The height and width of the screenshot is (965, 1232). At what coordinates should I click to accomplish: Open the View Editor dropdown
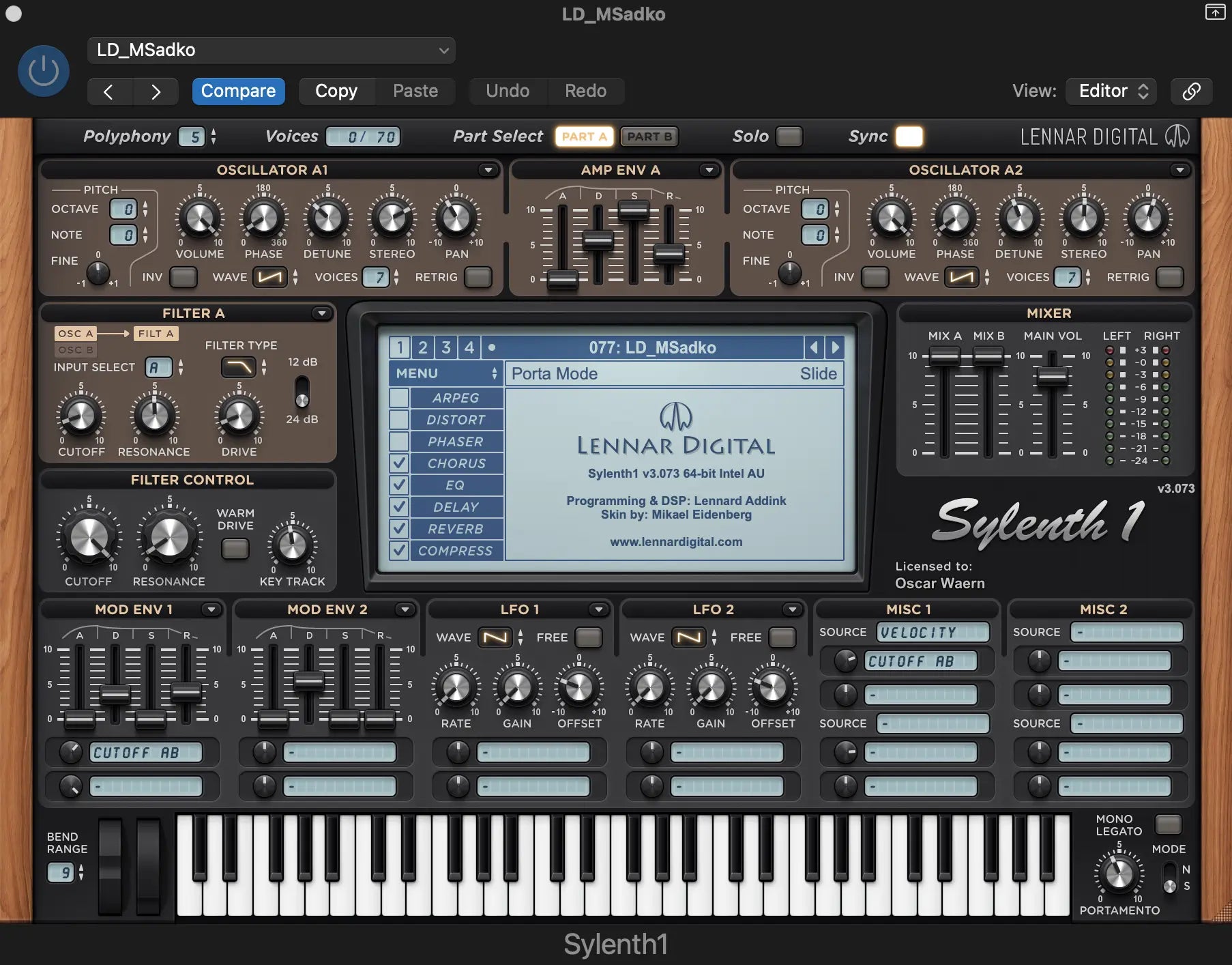[x=1111, y=91]
